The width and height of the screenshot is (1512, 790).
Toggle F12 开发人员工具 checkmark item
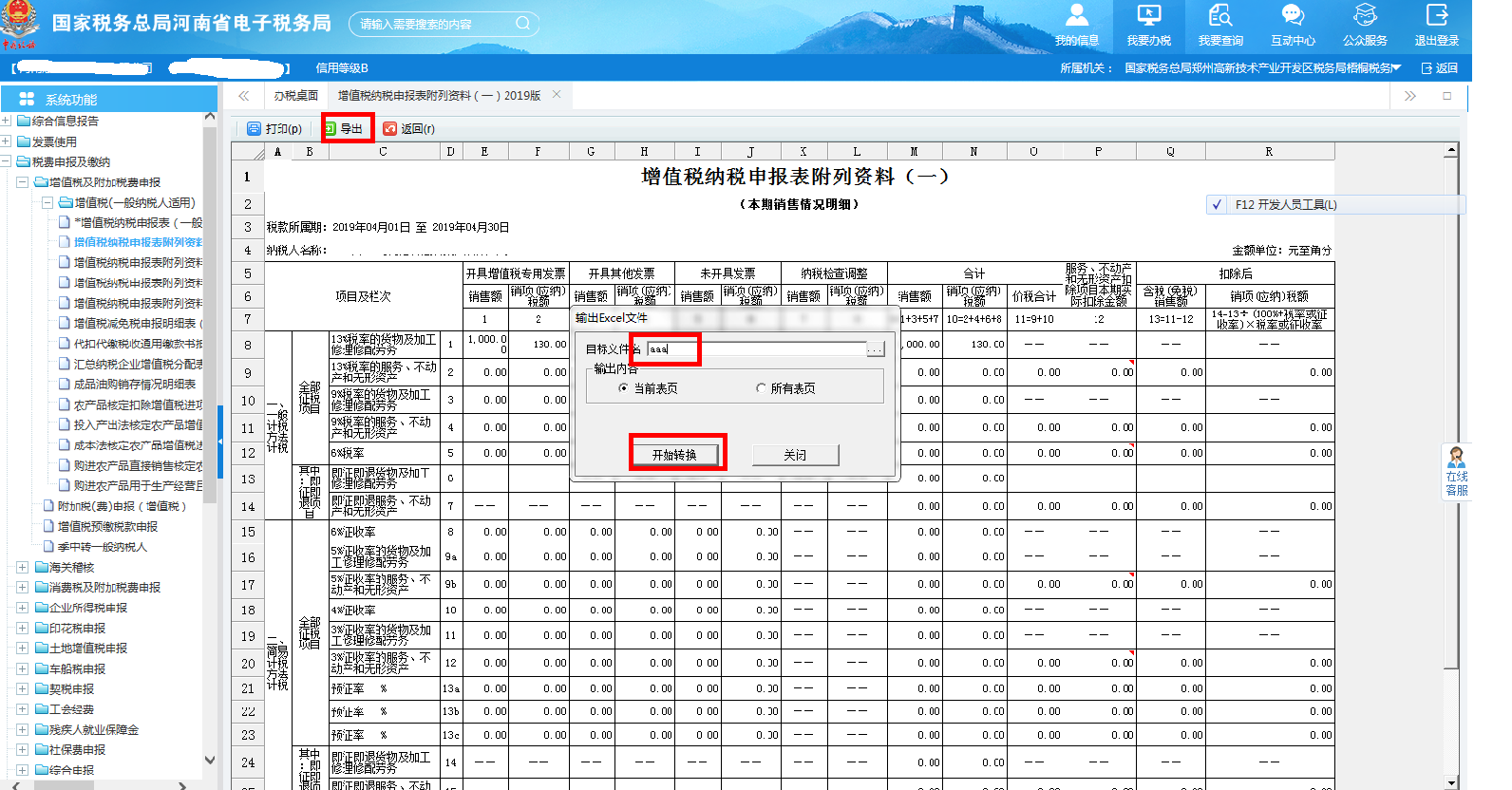1218,205
